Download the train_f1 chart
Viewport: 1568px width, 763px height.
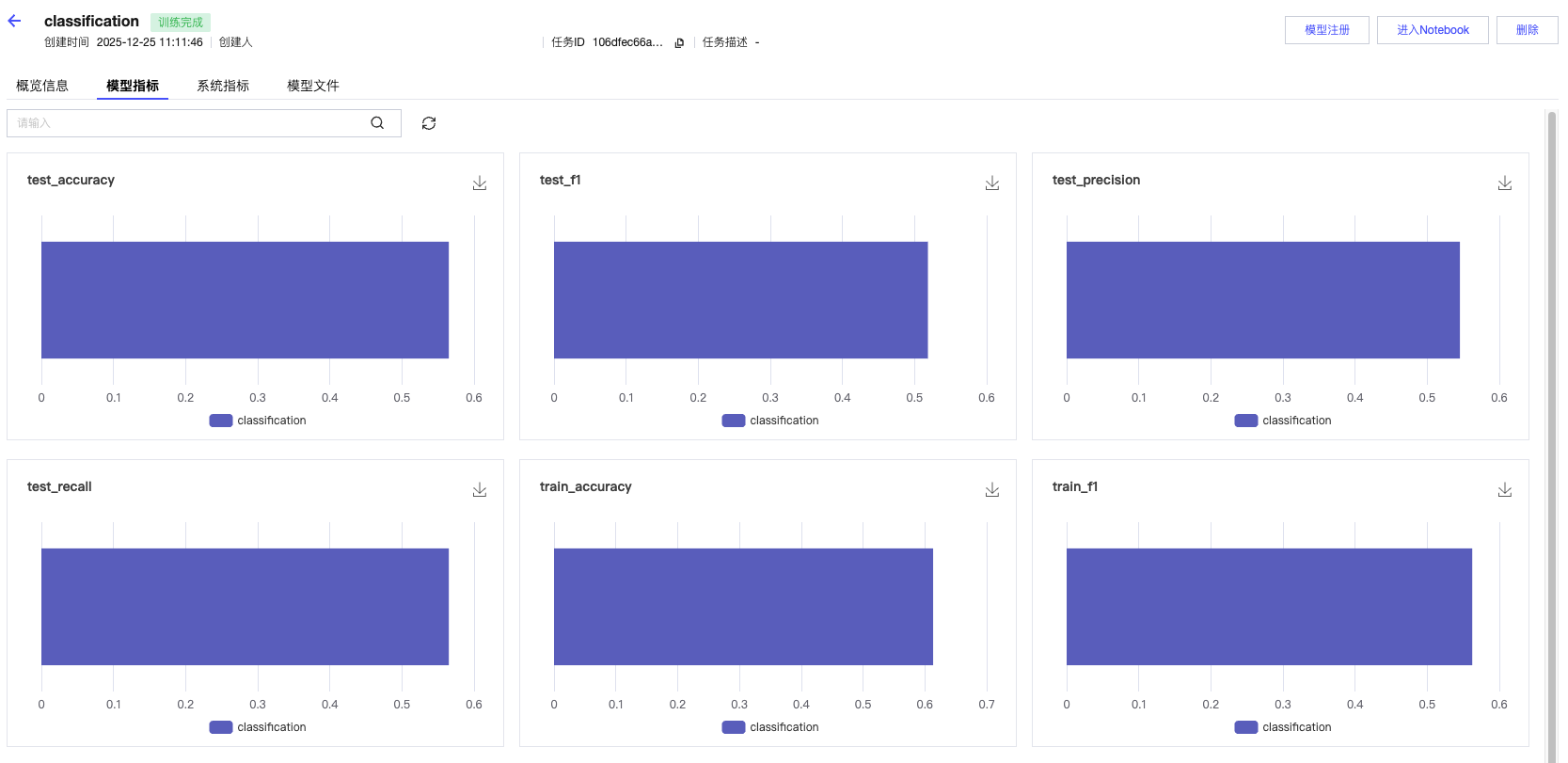tap(1505, 489)
